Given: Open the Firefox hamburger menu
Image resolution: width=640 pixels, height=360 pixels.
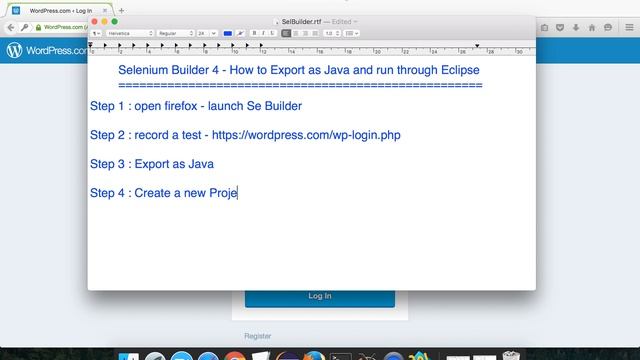Looking at the screenshot, I should coord(629,27).
